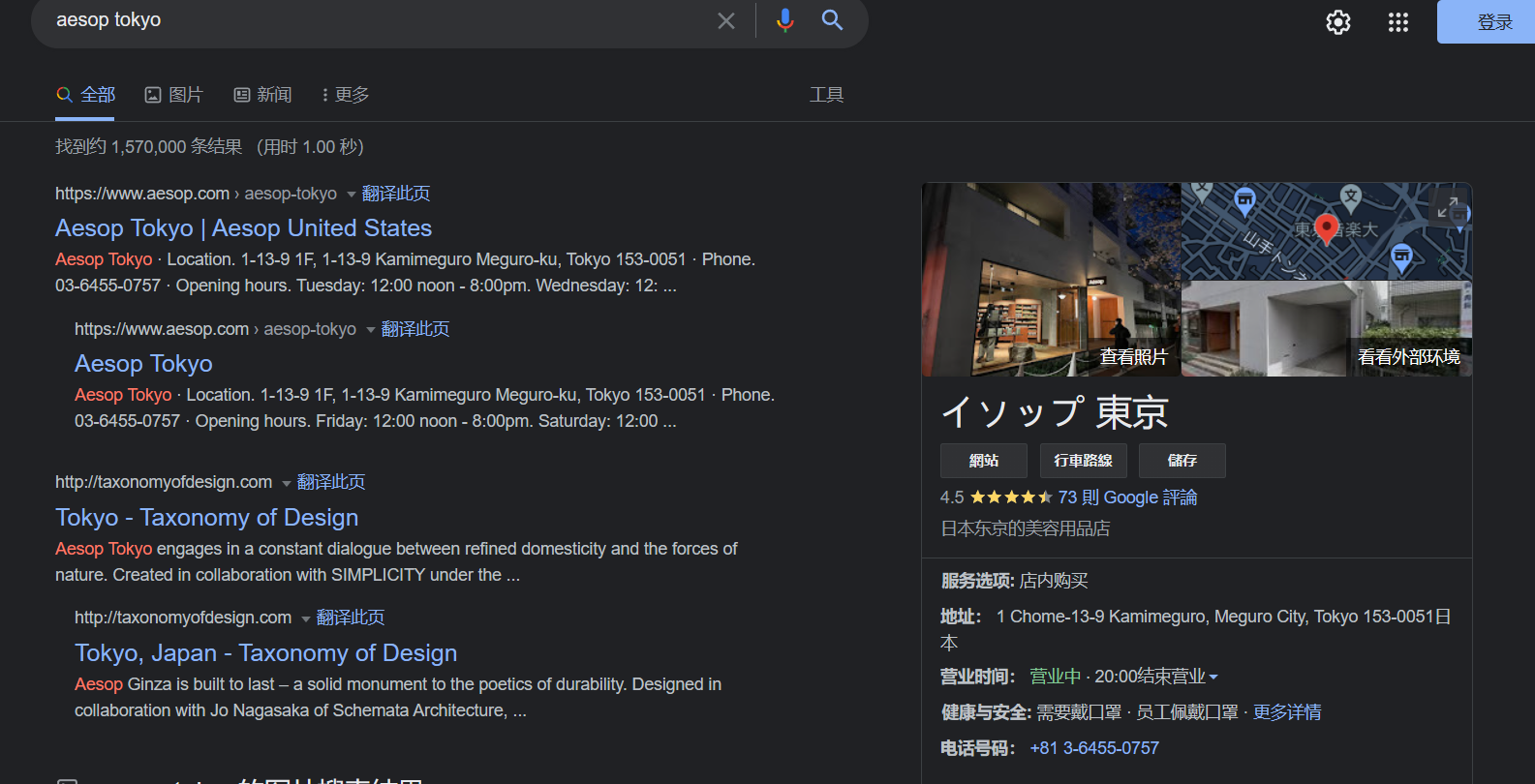Click the blue shopping marker at map bottom-right
Image resolution: width=1535 pixels, height=784 pixels.
[1401, 257]
